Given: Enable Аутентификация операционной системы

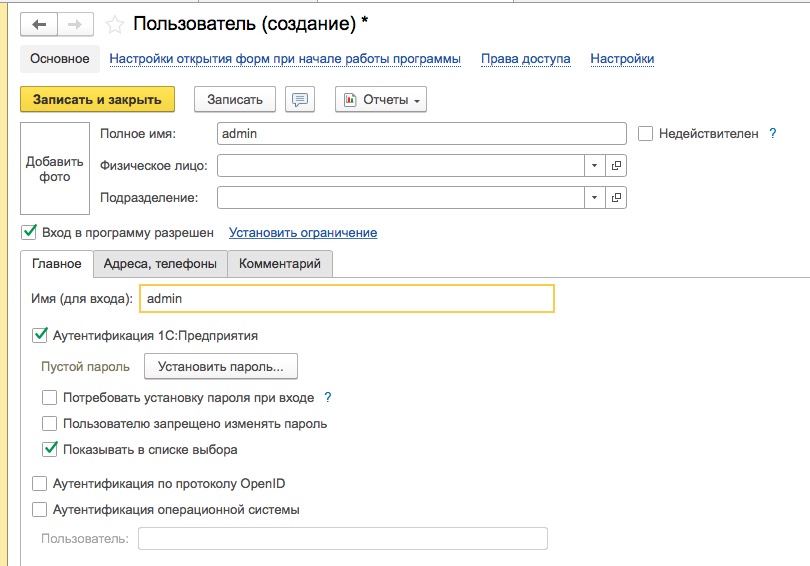Looking at the screenshot, I should [39, 510].
